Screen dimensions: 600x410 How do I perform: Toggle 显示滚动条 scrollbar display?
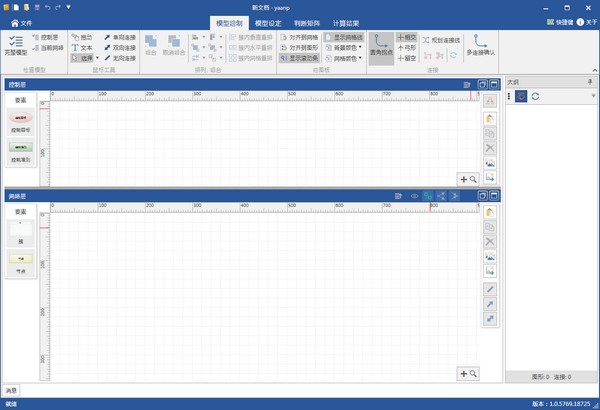click(299, 58)
